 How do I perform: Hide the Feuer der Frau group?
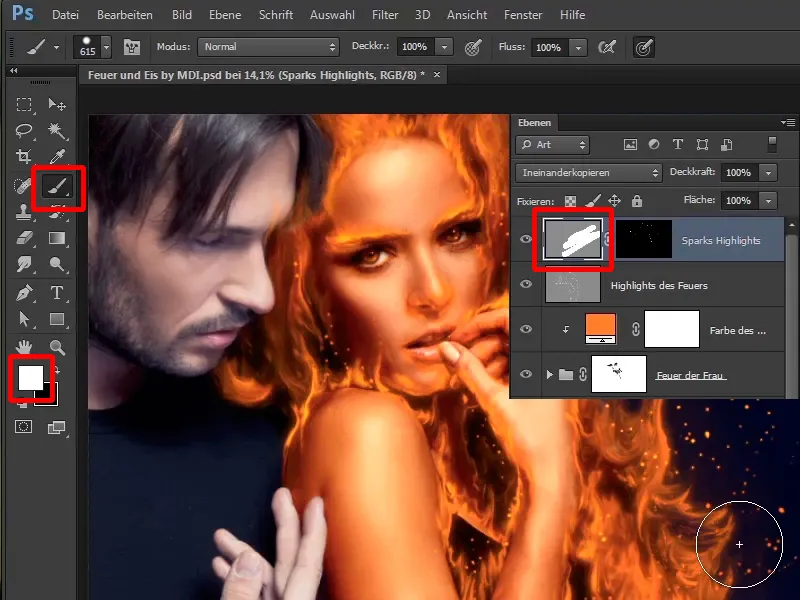[526, 374]
